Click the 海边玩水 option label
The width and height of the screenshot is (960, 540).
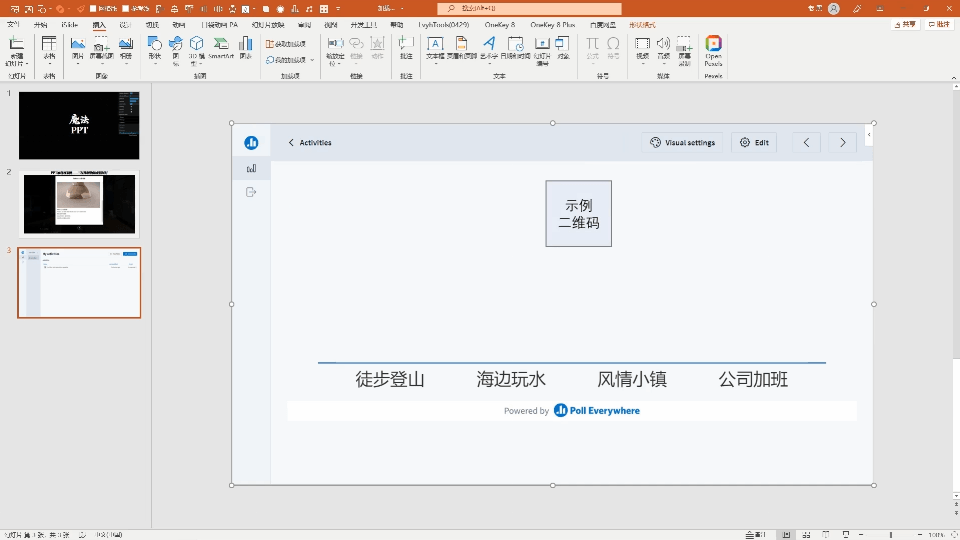pyautogui.click(x=511, y=379)
